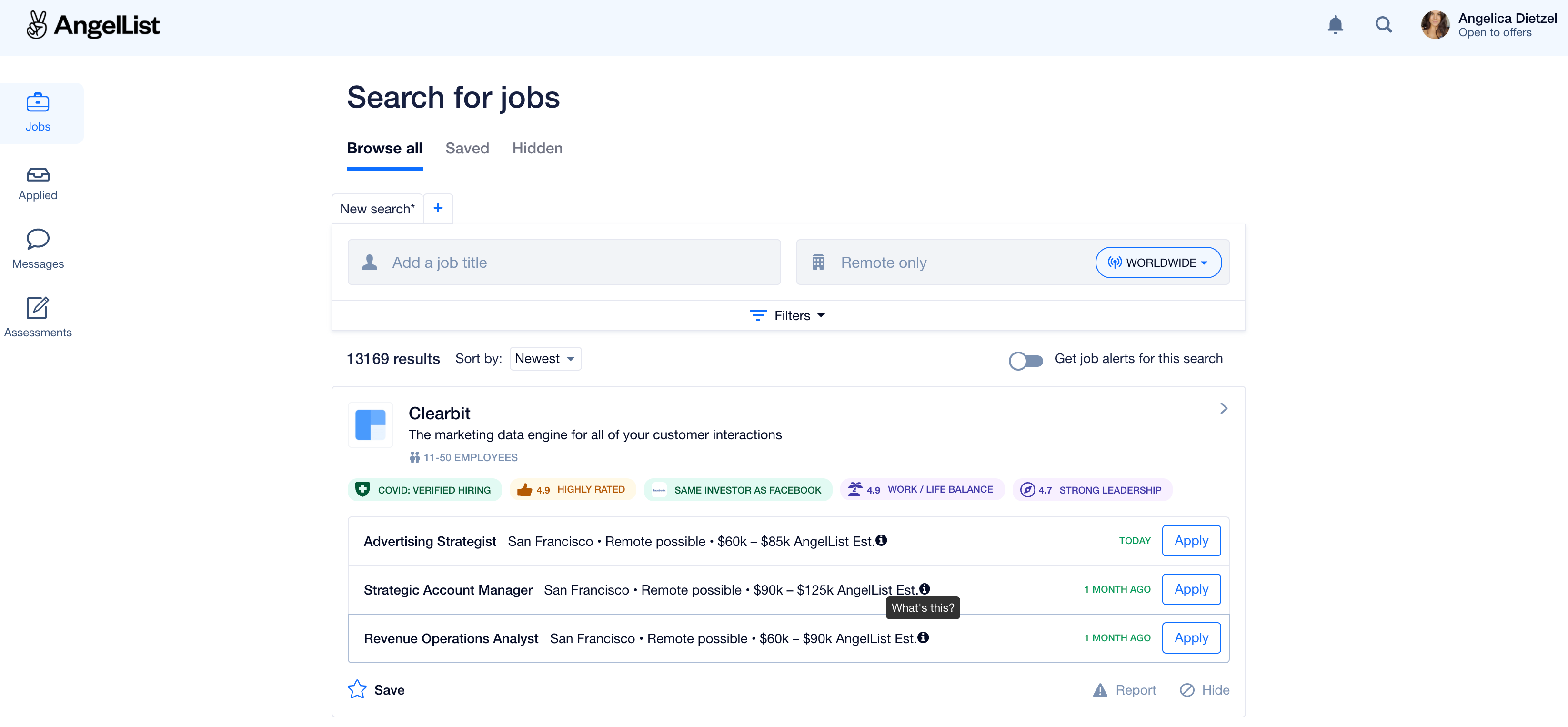Enable job alerts toggle for this search
Image resolution: width=1568 pixels, height=727 pixels.
1025,360
